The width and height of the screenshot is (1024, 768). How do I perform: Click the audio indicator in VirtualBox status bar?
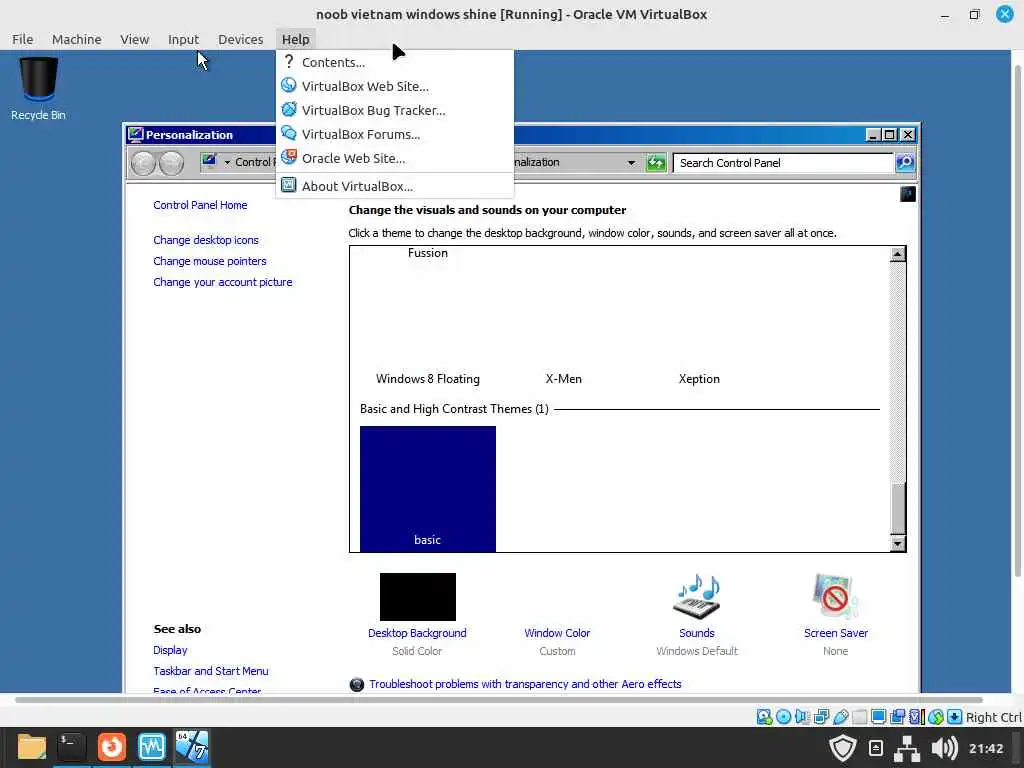pyautogui.click(x=802, y=717)
